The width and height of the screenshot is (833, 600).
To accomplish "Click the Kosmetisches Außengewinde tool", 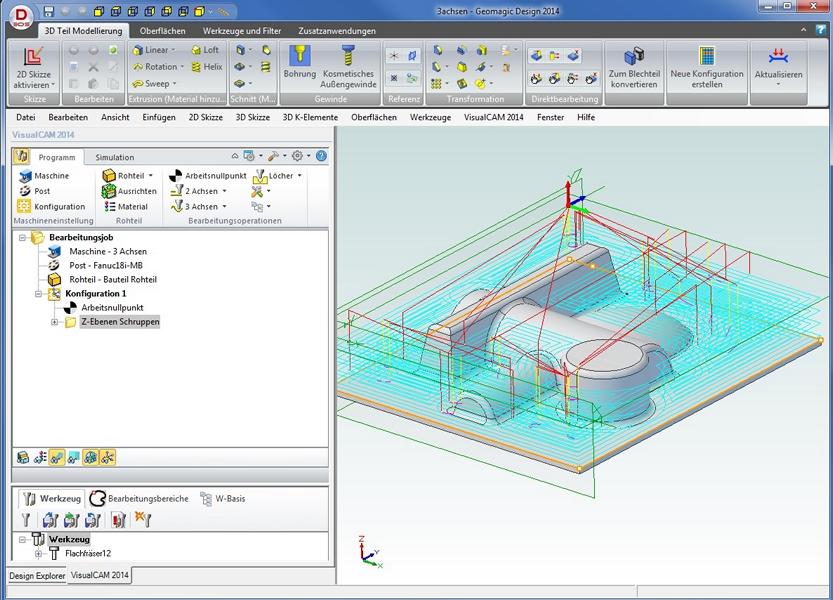I will (x=348, y=66).
